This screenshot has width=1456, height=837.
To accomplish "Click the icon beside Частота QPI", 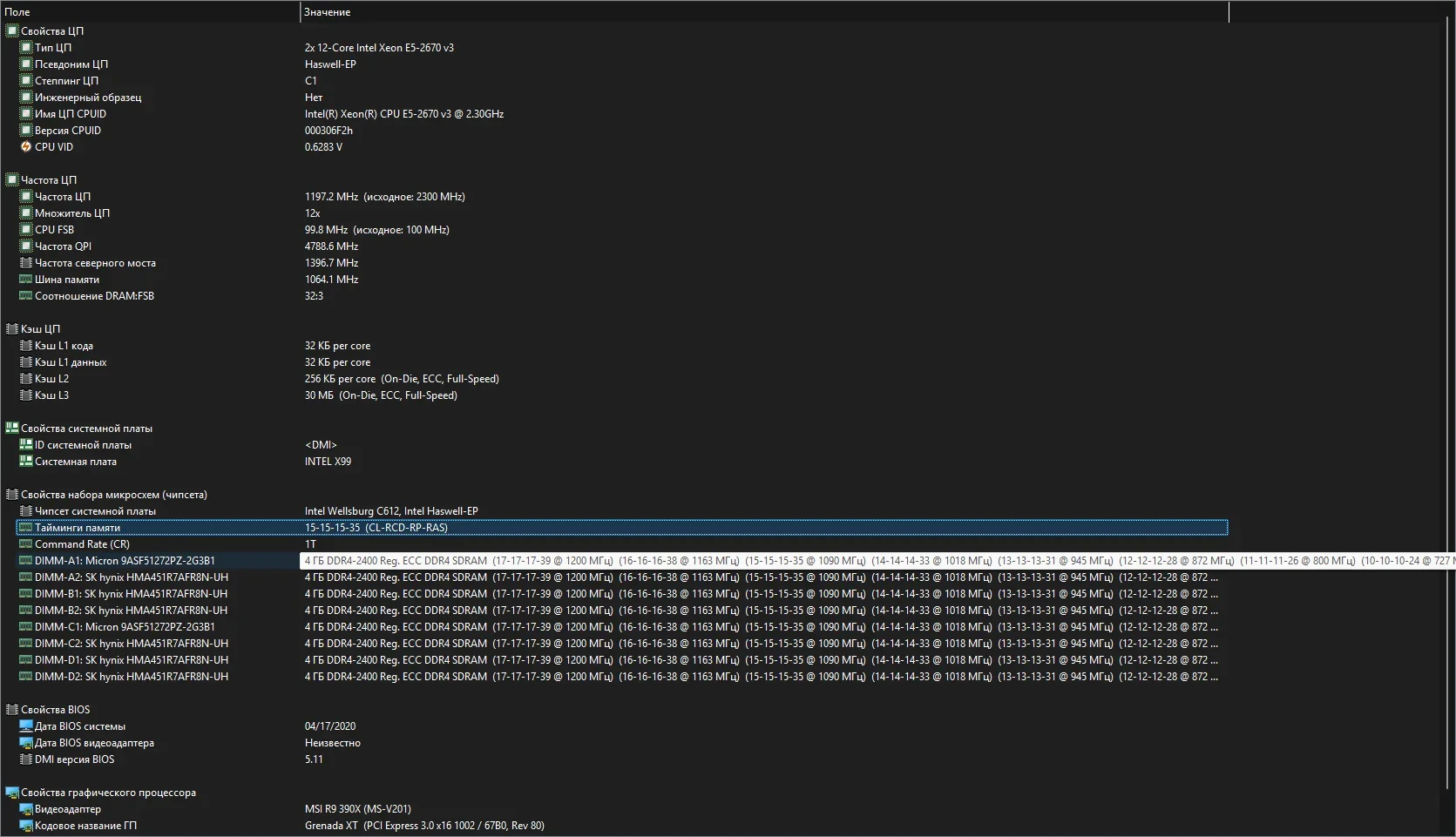I will tap(26, 246).
